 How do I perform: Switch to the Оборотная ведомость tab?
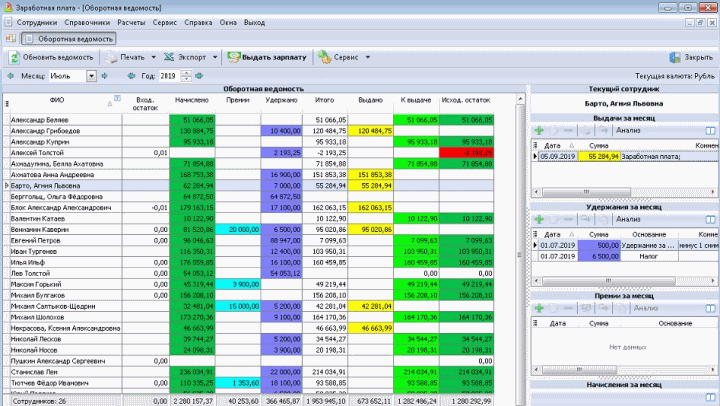pyautogui.click(x=68, y=39)
